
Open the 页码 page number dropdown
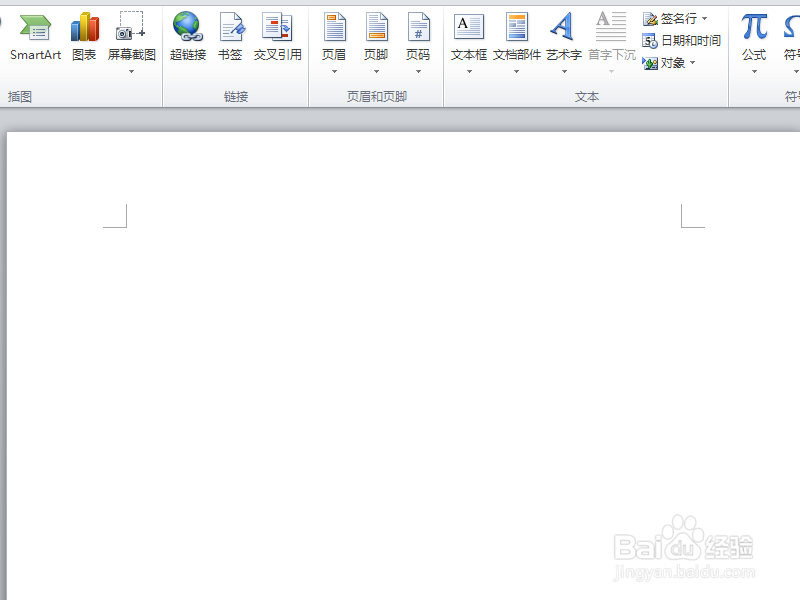pos(419,72)
